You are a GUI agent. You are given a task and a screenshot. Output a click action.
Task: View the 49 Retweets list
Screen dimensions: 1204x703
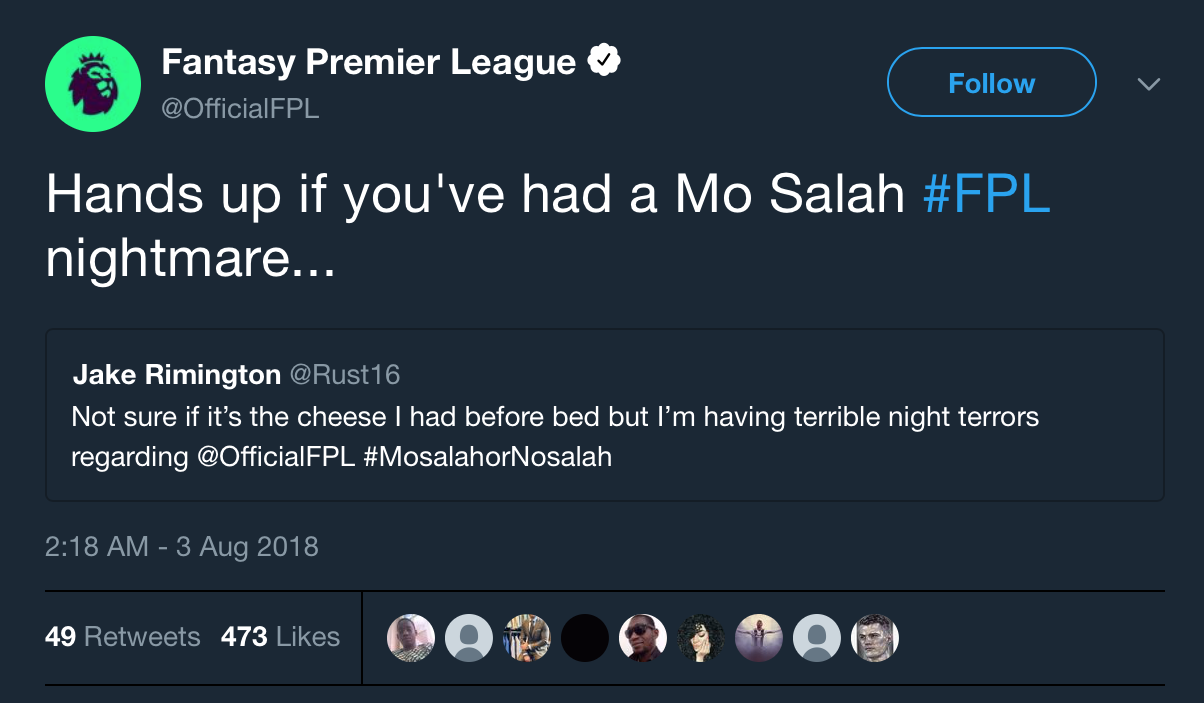[x=123, y=637]
